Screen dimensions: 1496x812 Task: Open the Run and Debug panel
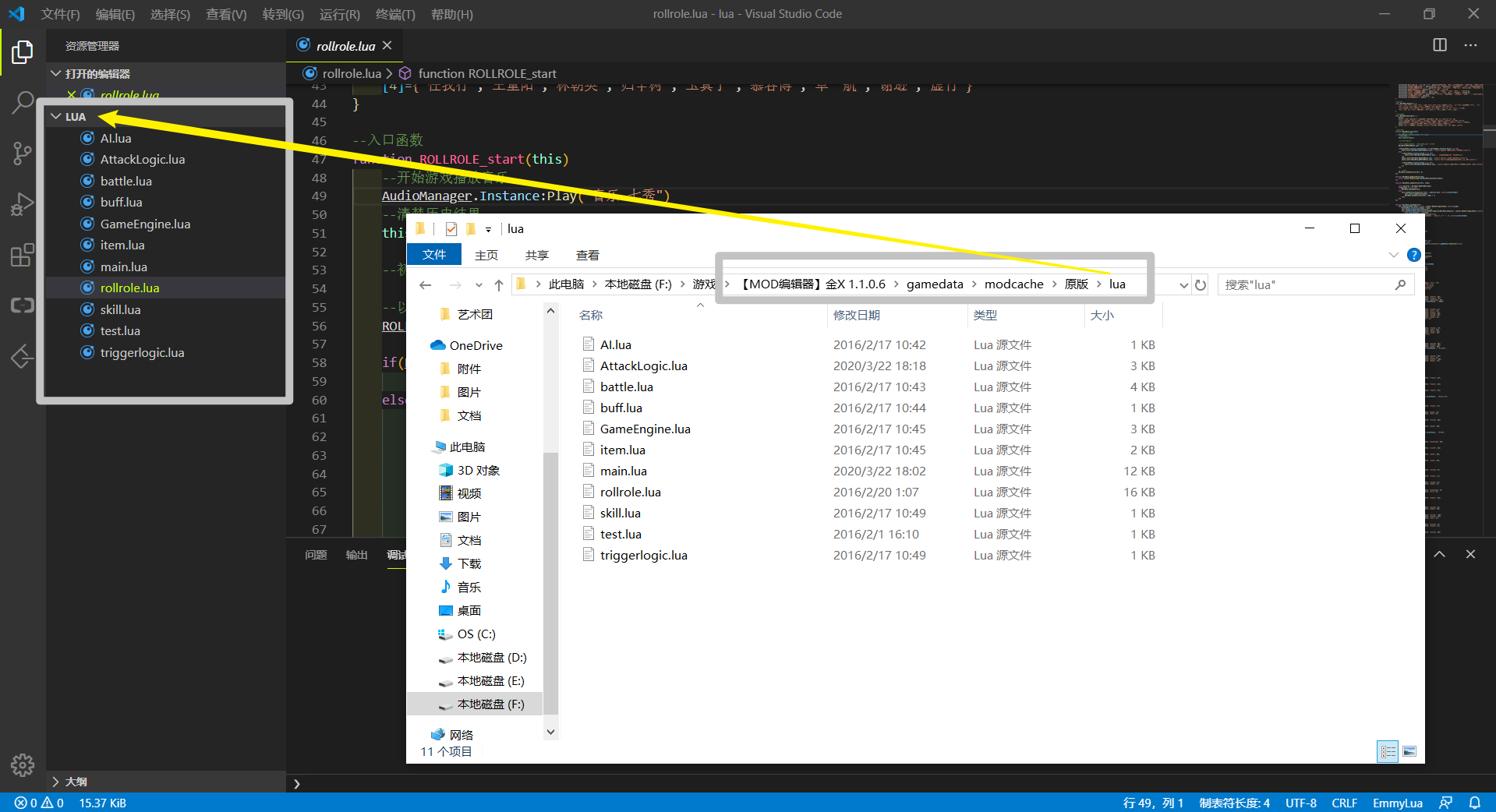pos(22,203)
